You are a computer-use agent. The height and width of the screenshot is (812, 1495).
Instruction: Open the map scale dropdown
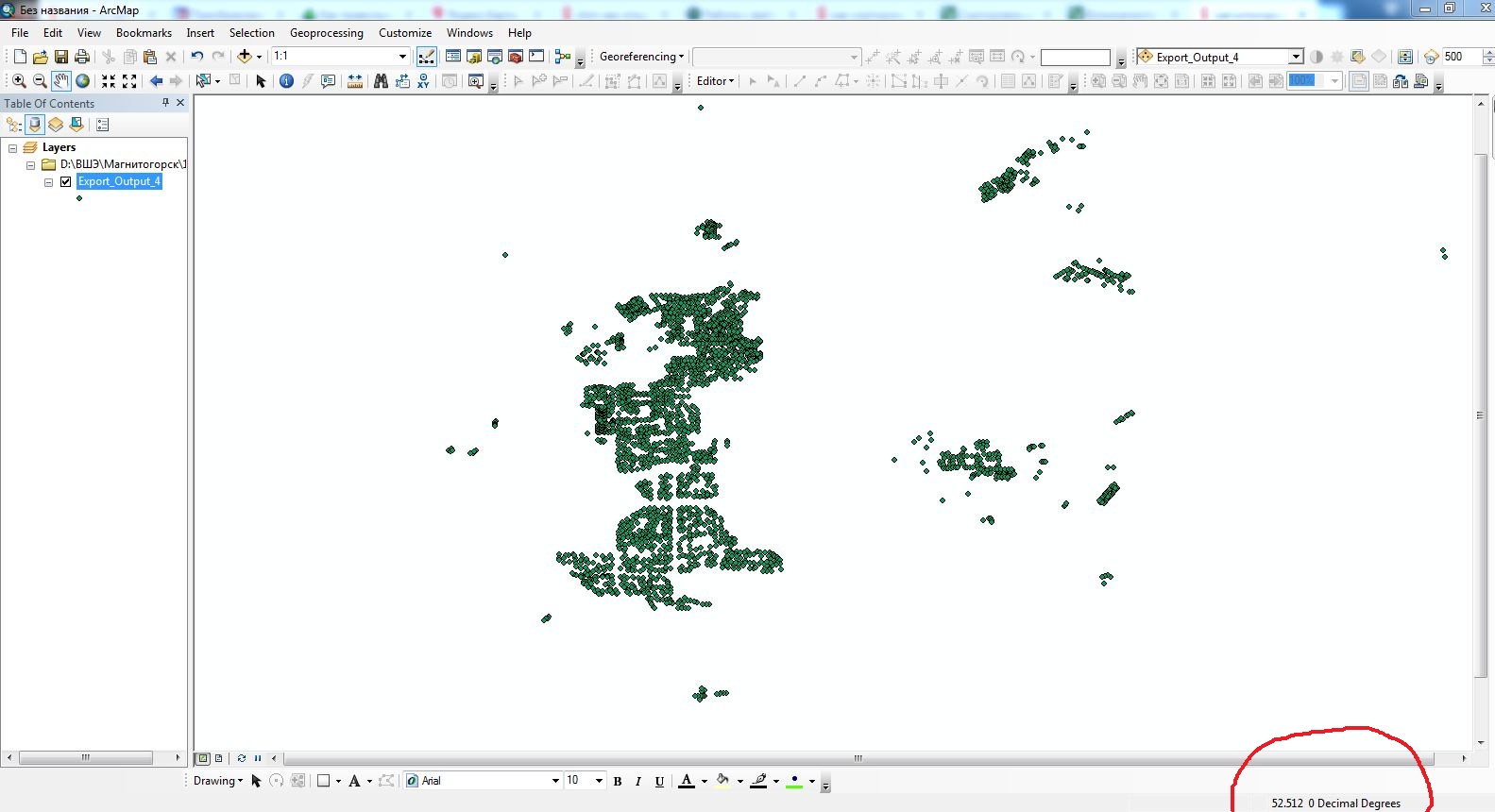click(402, 57)
